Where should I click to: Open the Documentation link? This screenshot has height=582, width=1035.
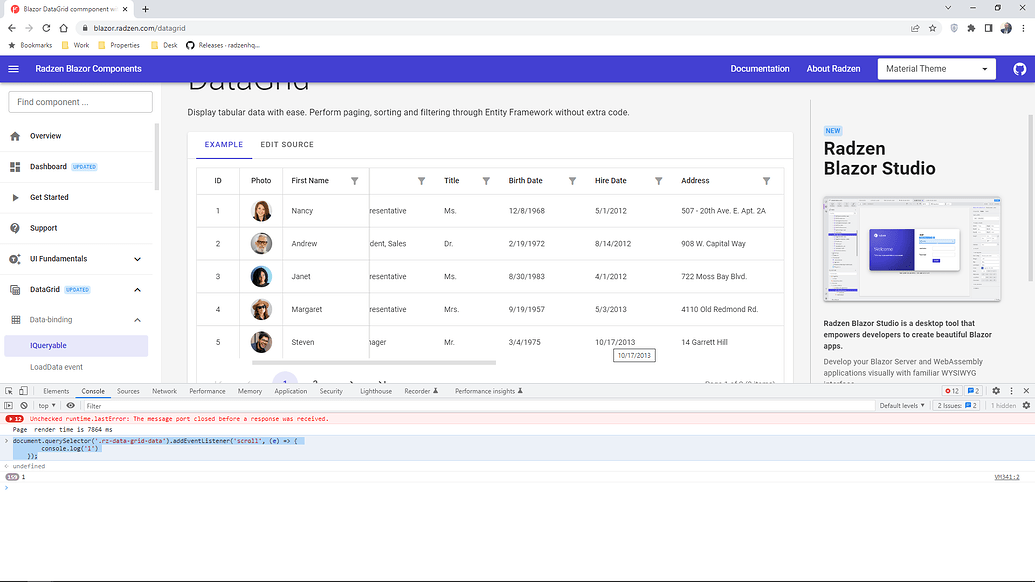point(760,69)
